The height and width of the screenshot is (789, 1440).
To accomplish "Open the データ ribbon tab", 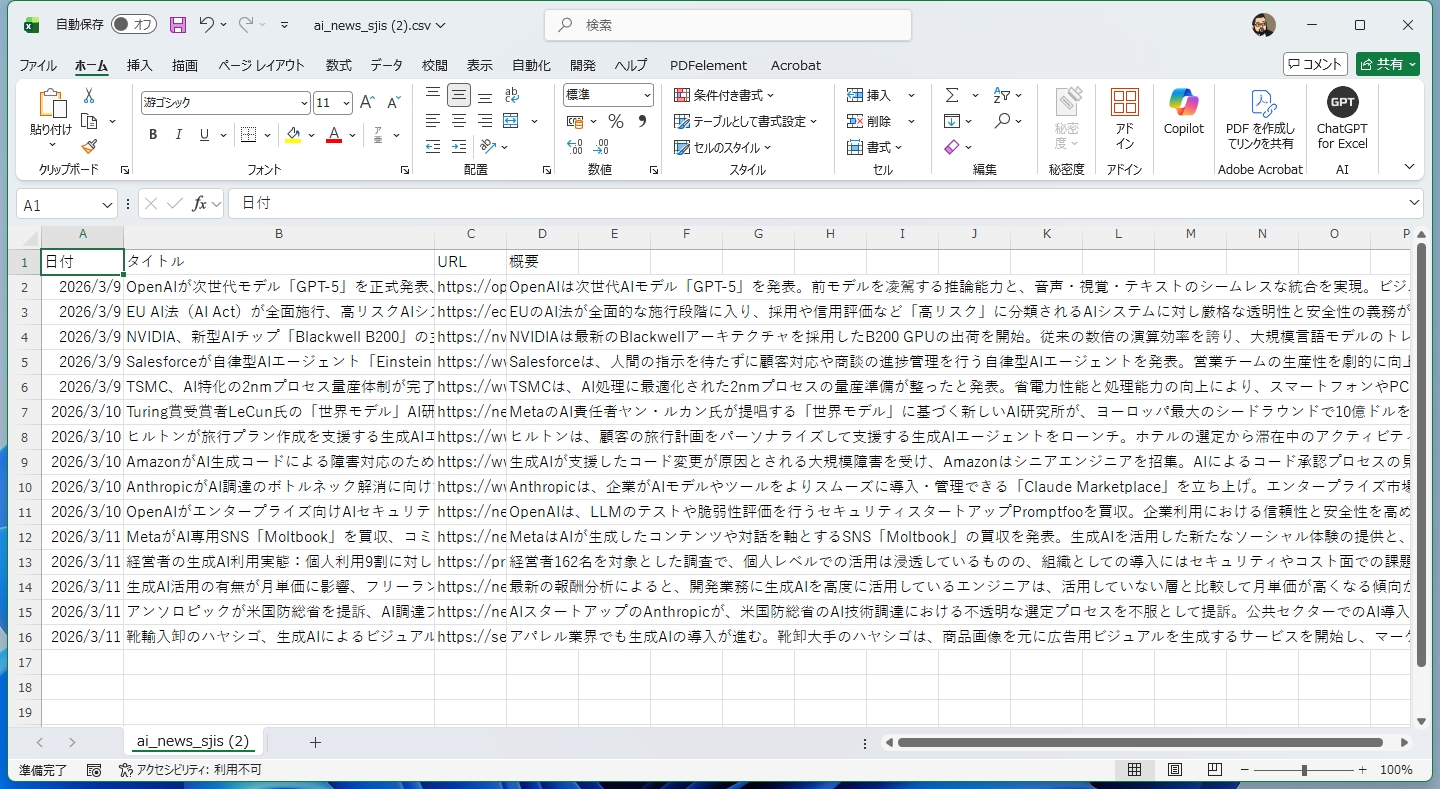I will tap(387, 65).
